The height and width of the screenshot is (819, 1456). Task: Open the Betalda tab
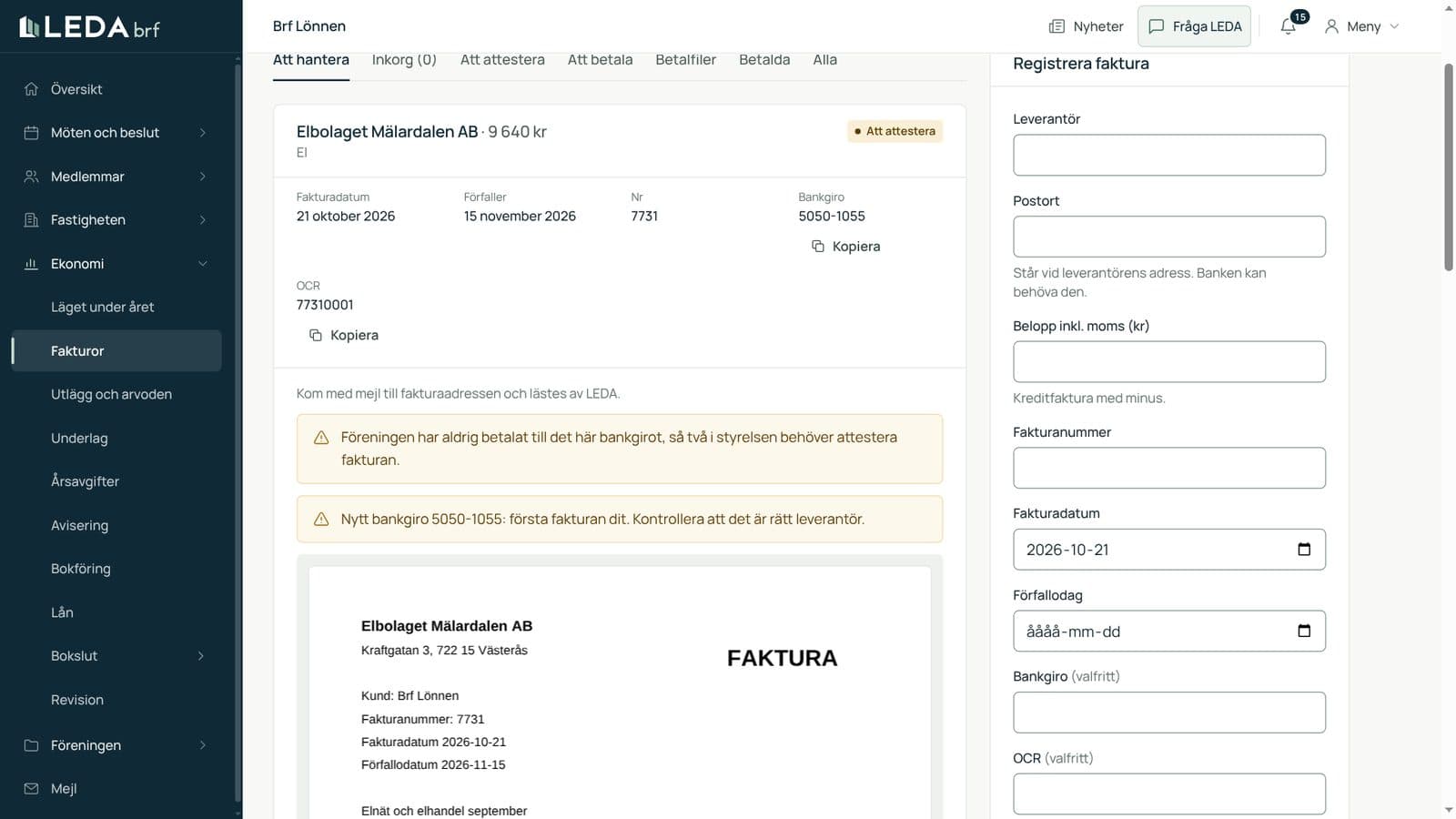764,60
